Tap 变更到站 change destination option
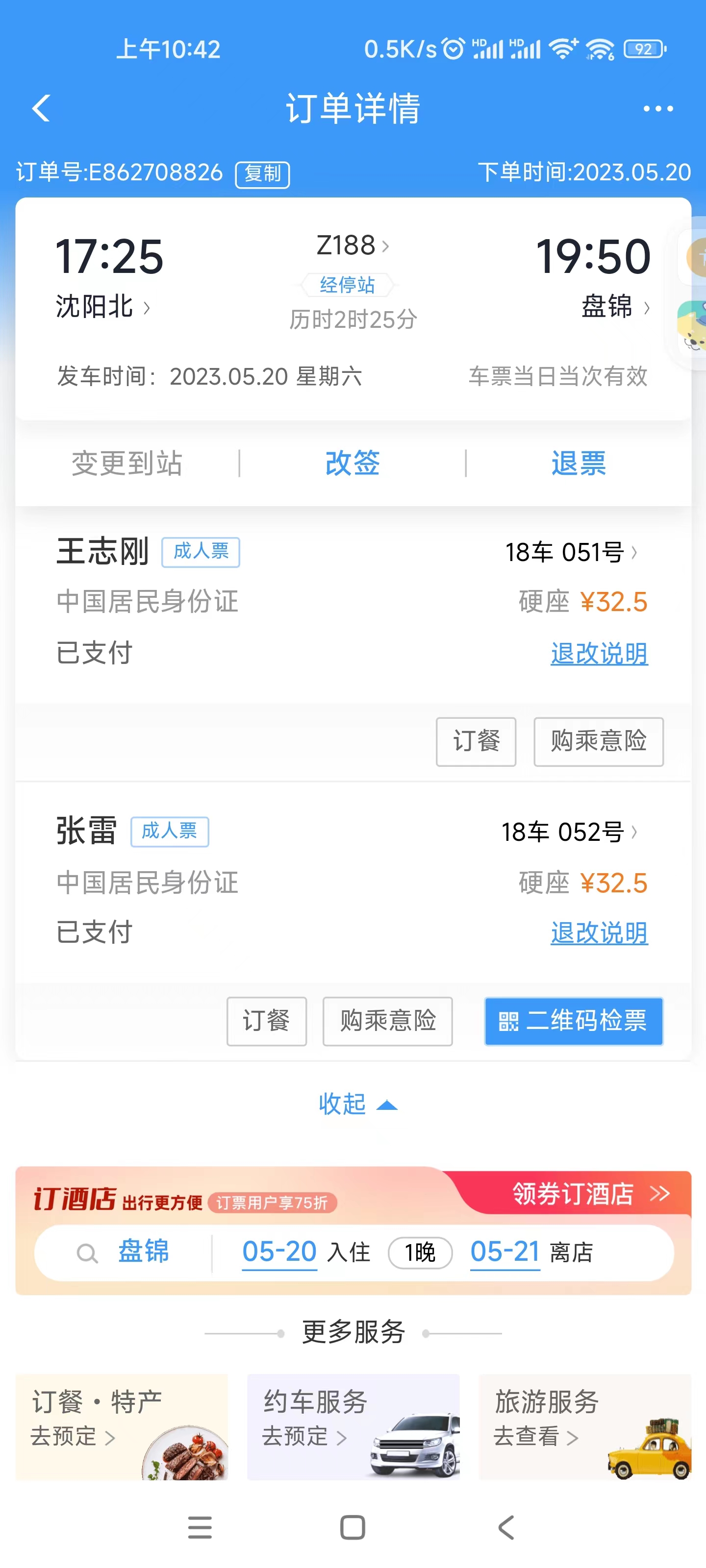706x1568 pixels. coord(126,463)
